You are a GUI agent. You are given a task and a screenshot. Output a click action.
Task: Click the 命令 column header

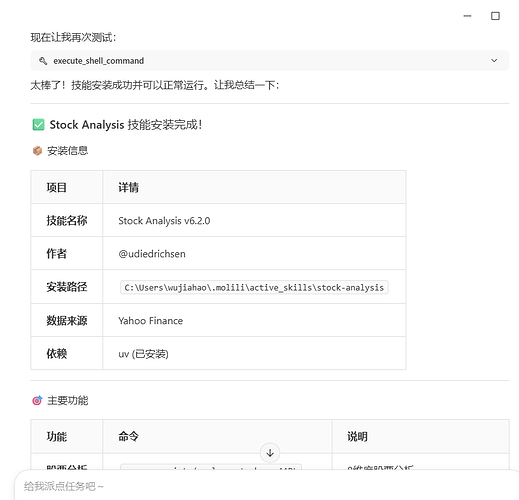[128, 436]
